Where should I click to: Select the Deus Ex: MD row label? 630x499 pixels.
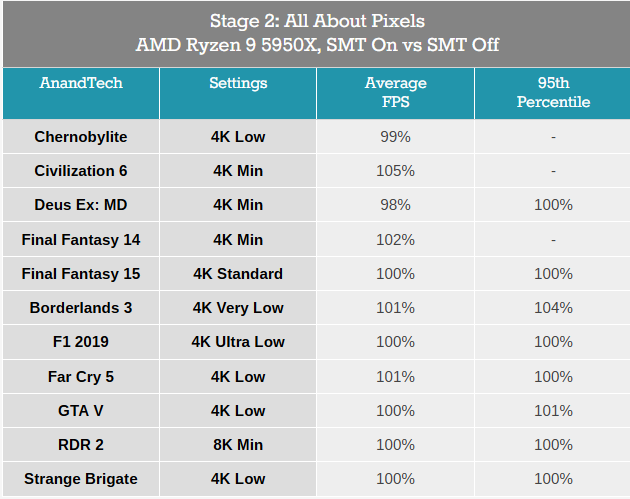[x=81, y=205]
